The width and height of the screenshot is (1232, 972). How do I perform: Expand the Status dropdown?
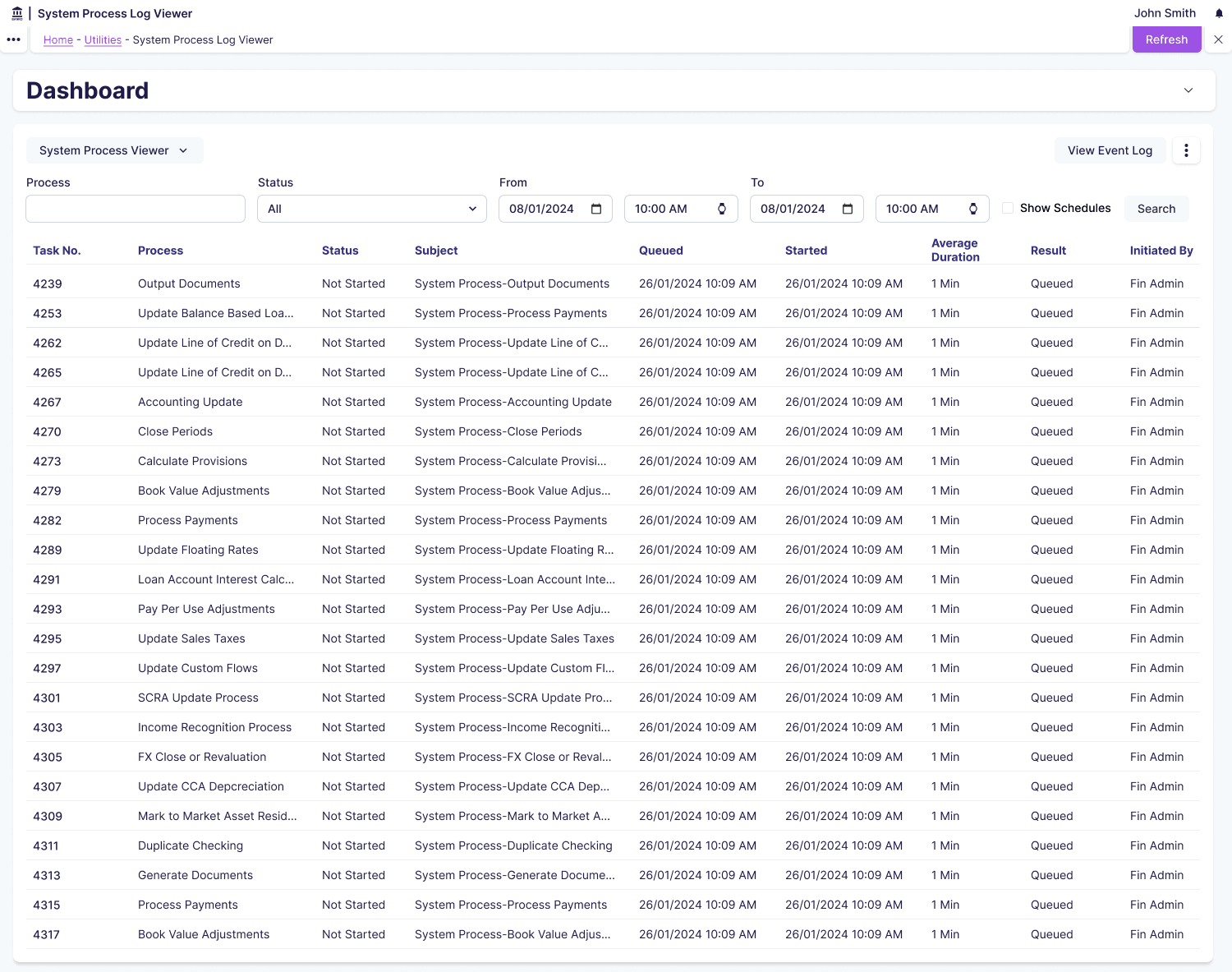click(x=372, y=209)
